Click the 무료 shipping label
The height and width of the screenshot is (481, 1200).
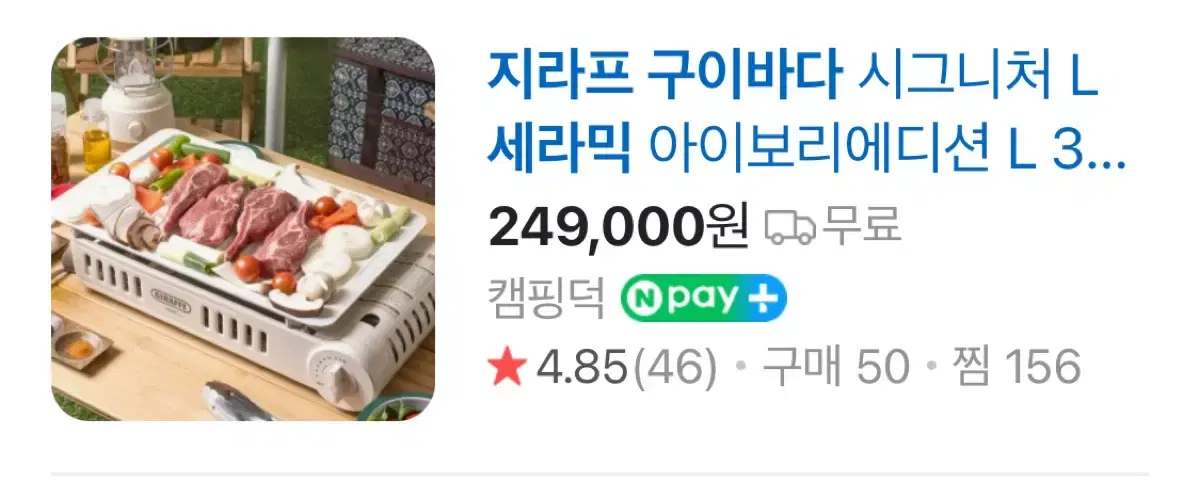point(860,227)
